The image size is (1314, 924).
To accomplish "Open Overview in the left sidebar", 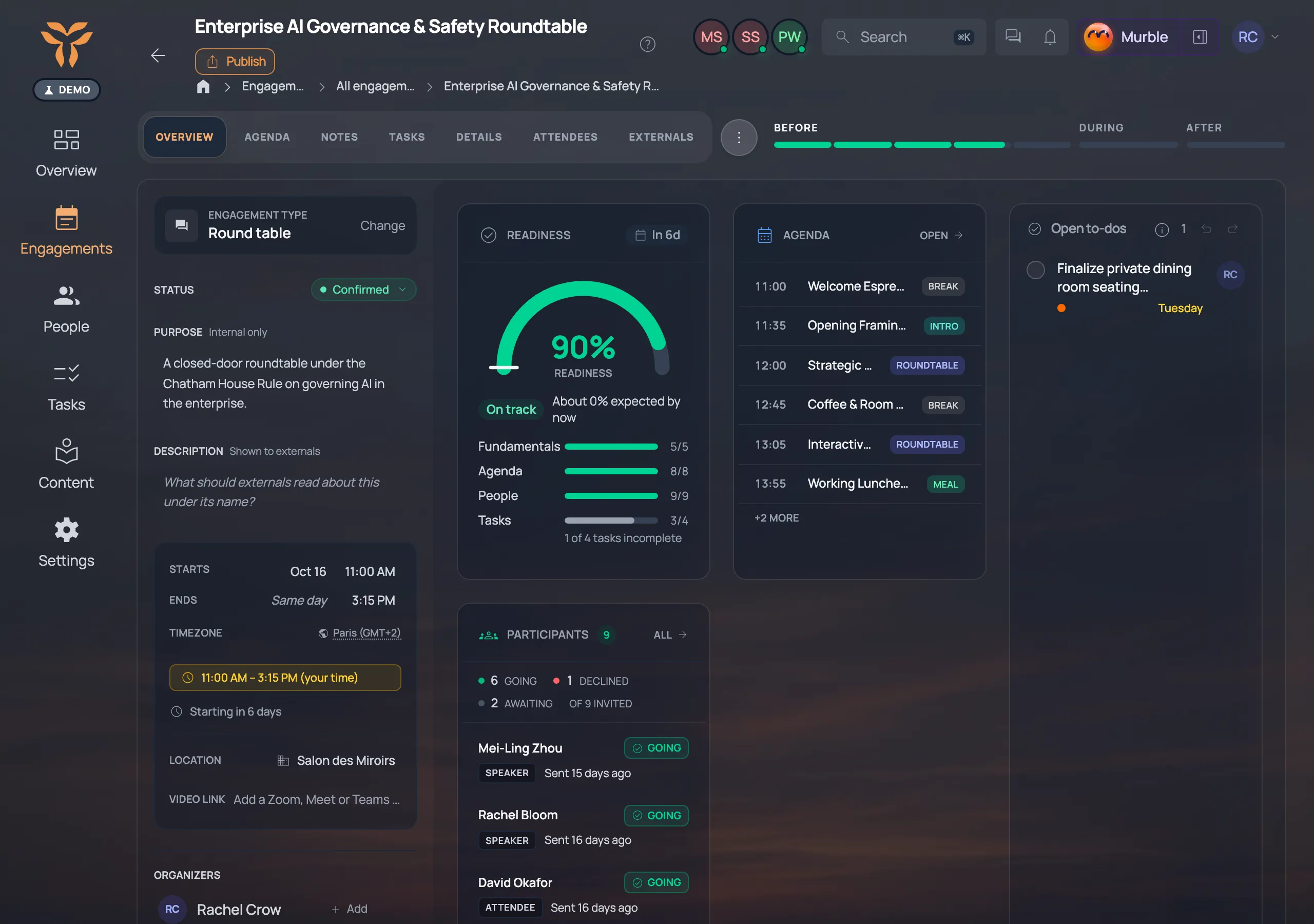I will (x=66, y=153).
